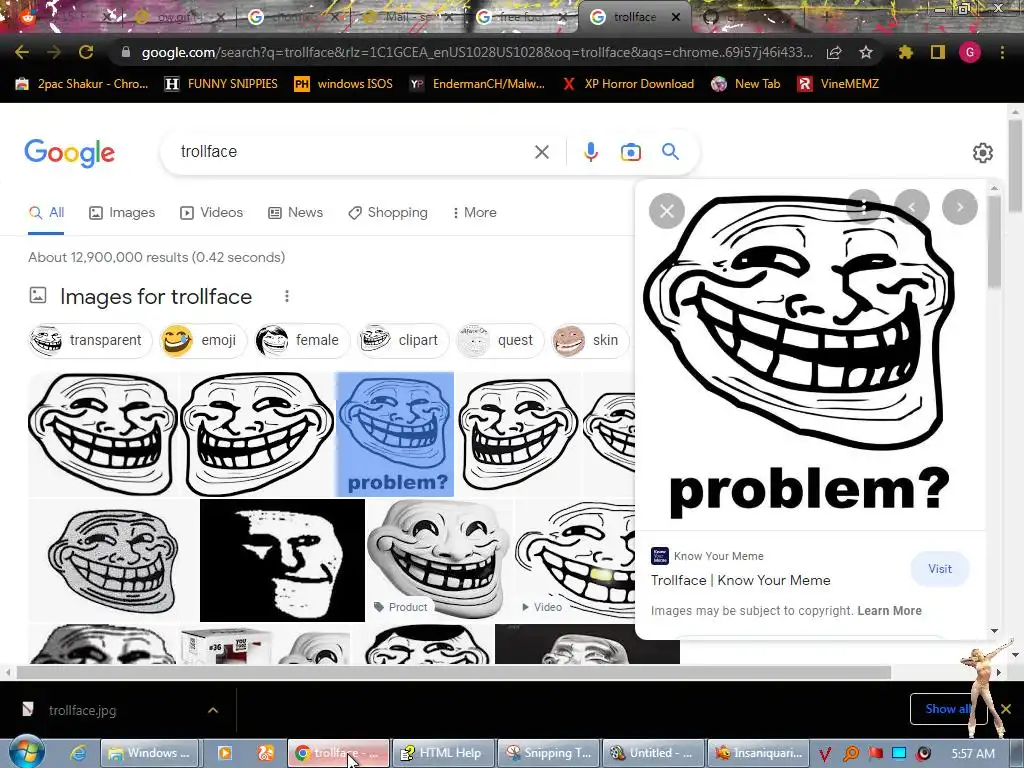Screen dimensions: 1024x768
Task: Open 2pac Shakur bookmark
Action: 82,84
